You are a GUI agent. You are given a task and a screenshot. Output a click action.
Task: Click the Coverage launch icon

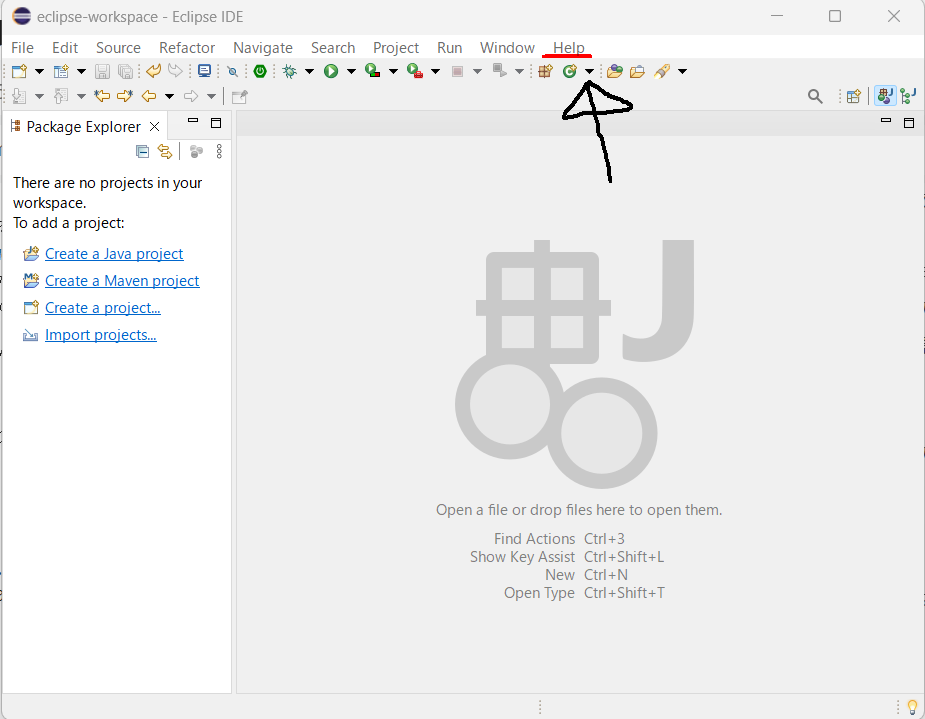372,71
